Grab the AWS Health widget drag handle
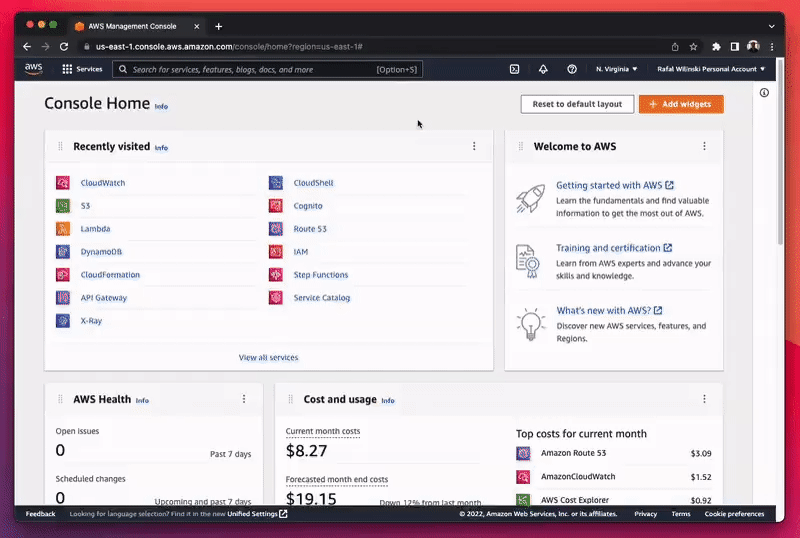 pos(60,399)
